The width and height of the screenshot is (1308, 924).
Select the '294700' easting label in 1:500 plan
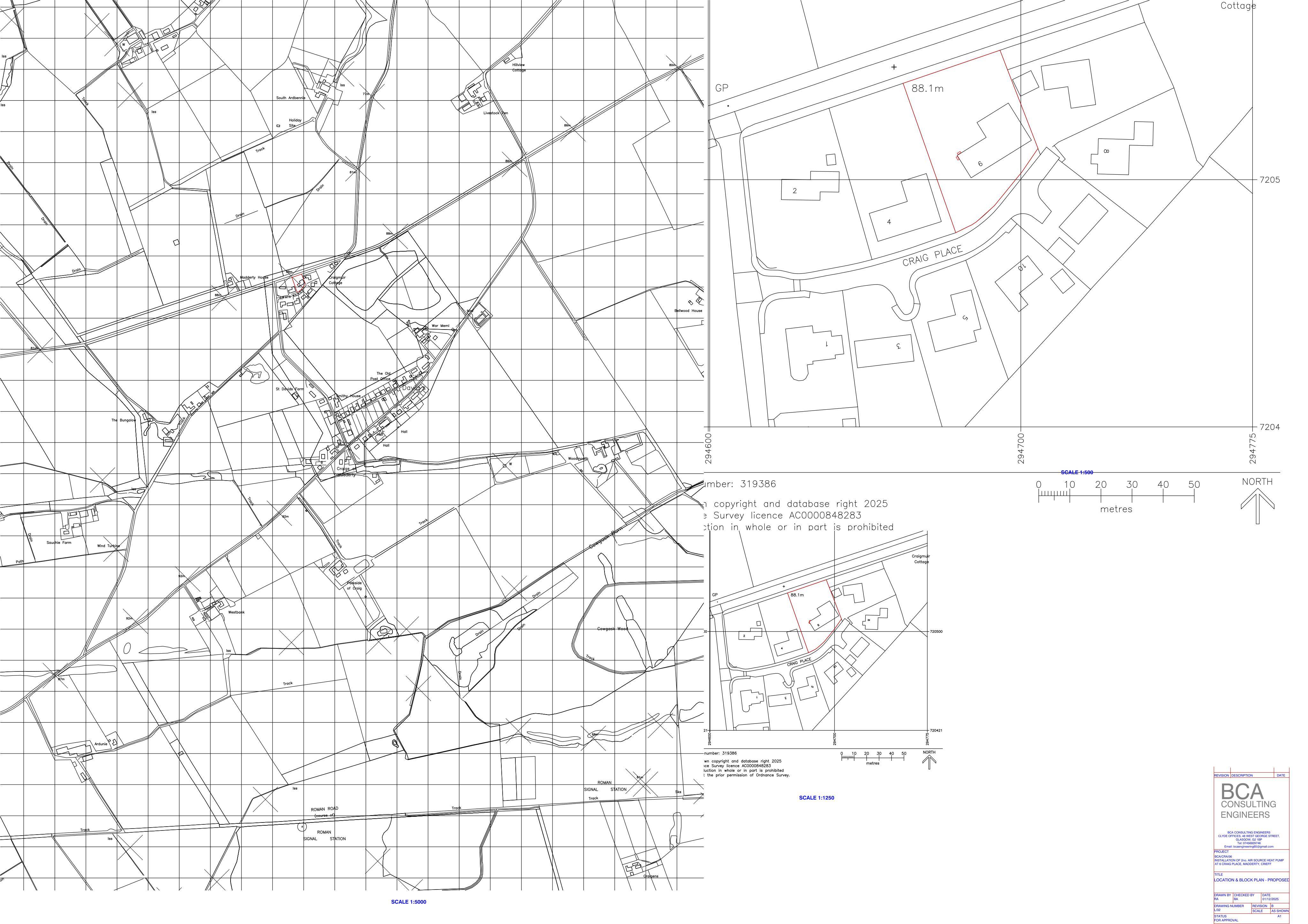coord(1021,448)
